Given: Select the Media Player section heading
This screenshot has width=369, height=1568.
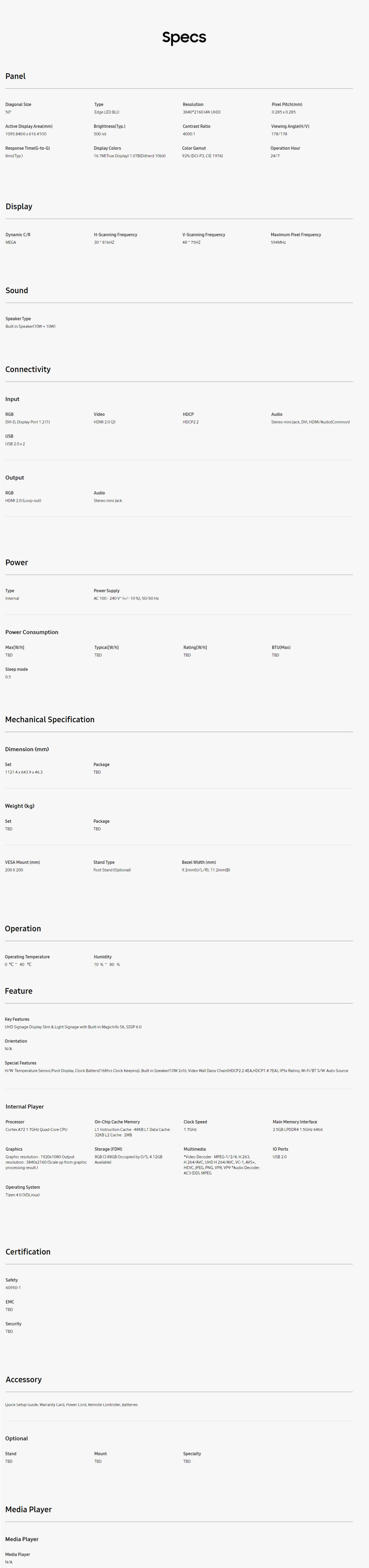Looking at the screenshot, I should [29, 1510].
